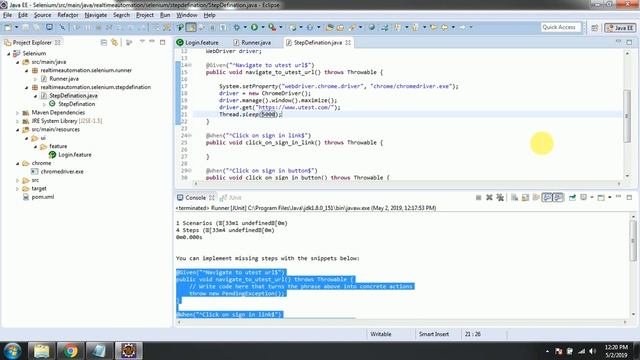
Task: Open the Run button dropdown arrow
Action: click(262, 27)
